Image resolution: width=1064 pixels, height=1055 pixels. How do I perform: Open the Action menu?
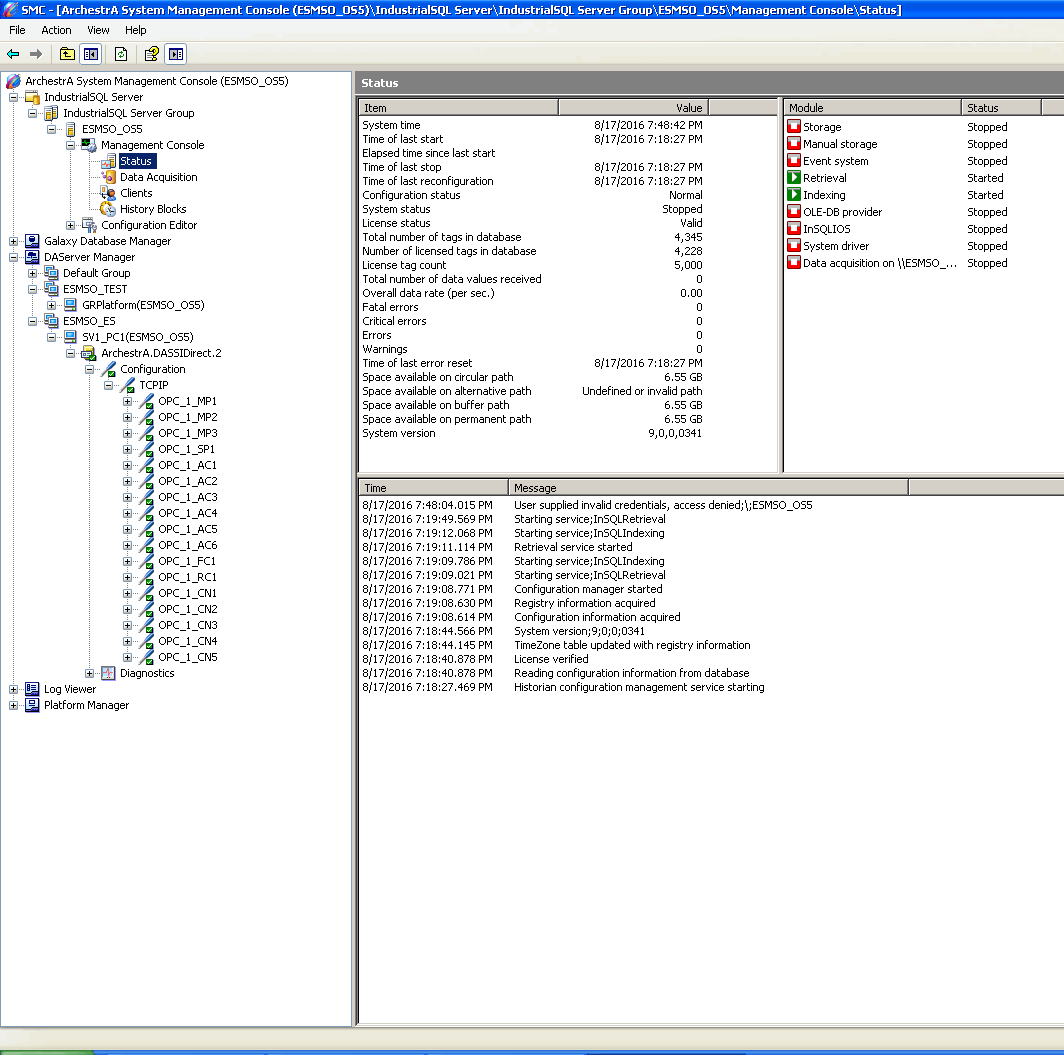56,30
